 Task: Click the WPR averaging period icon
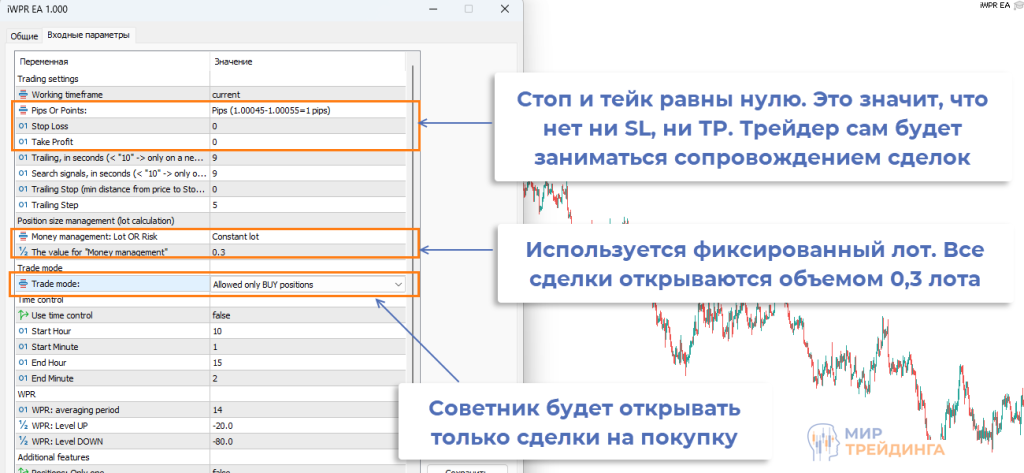pos(24,410)
